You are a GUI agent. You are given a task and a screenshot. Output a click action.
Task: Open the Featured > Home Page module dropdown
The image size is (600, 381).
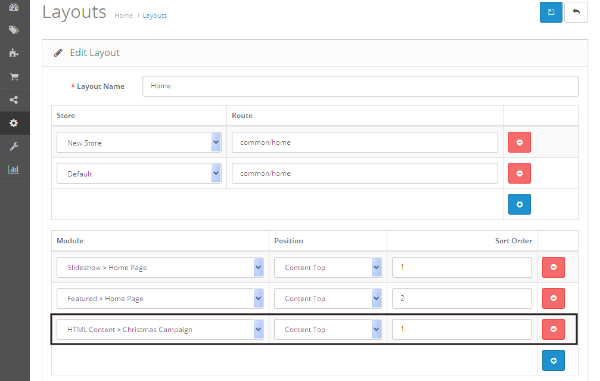coord(160,298)
